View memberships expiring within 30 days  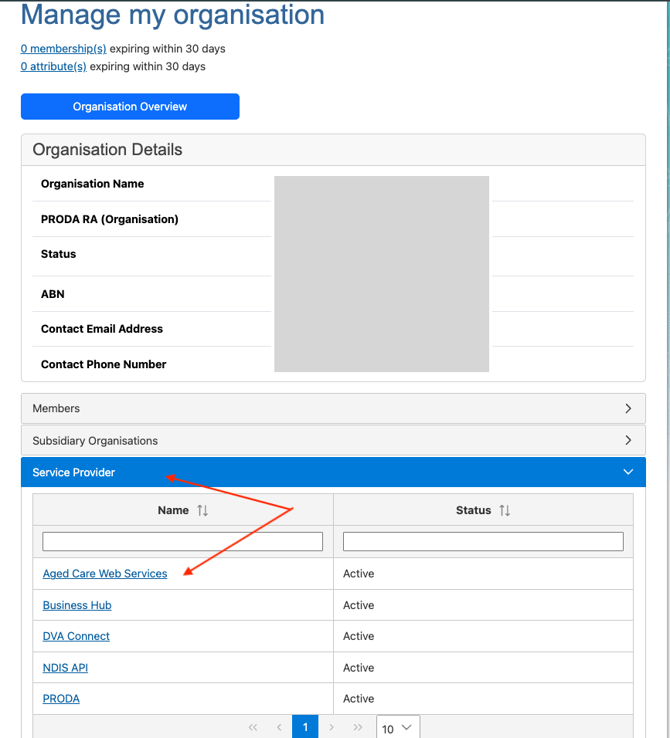tap(63, 48)
